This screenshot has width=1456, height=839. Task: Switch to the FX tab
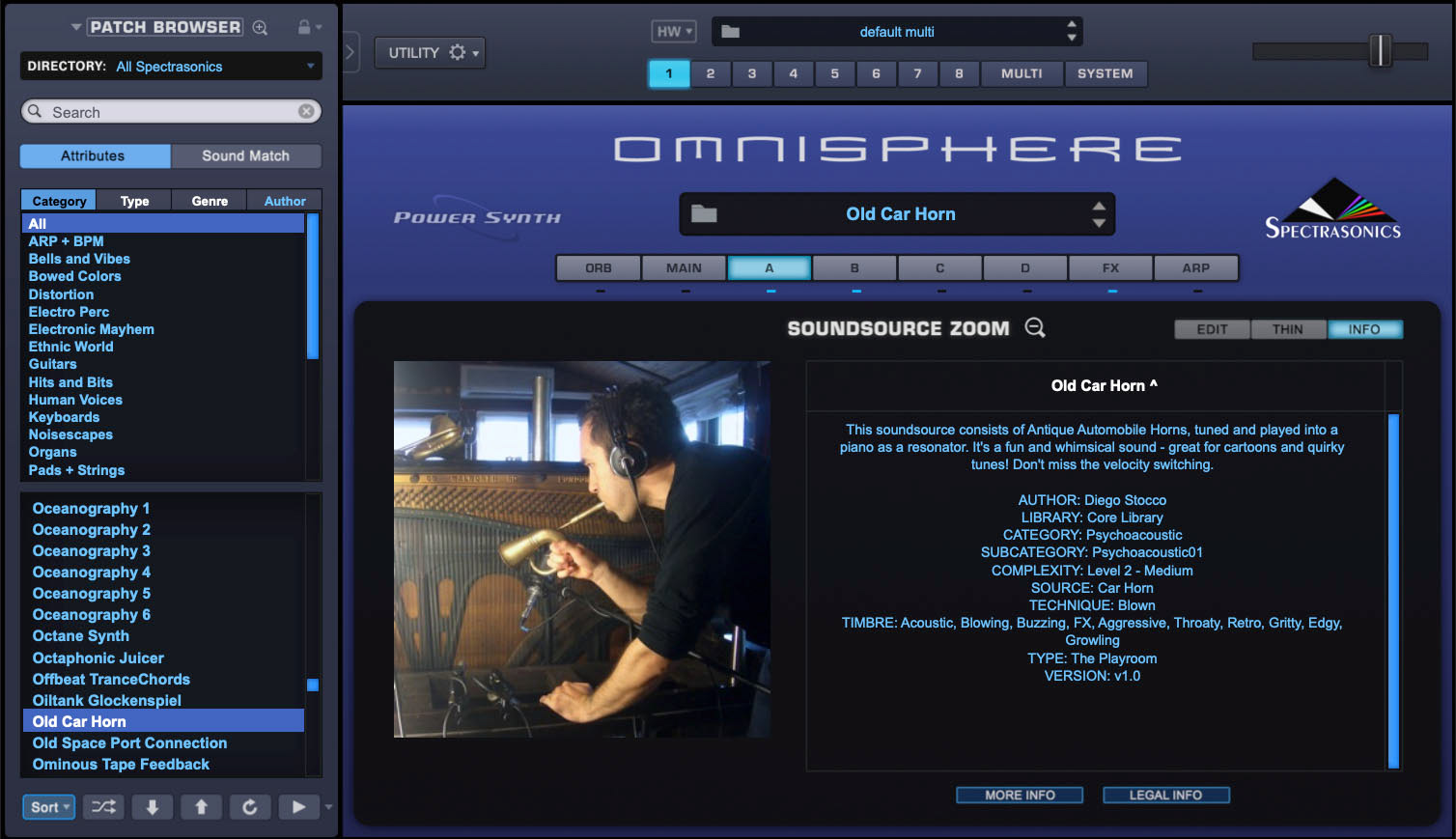pos(1110,267)
